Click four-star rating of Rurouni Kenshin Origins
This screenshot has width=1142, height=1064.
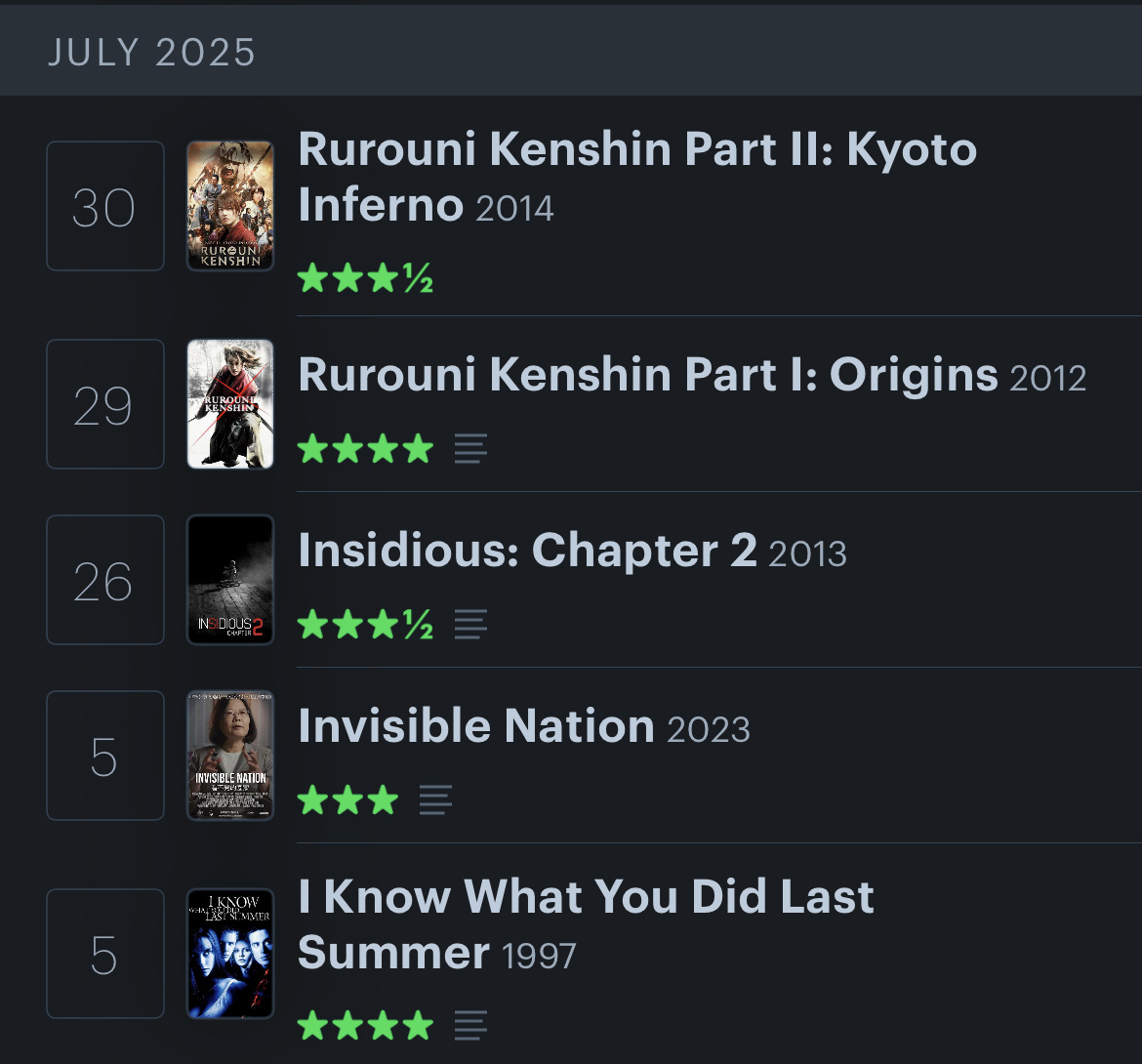pyautogui.click(x=366, y=449)
